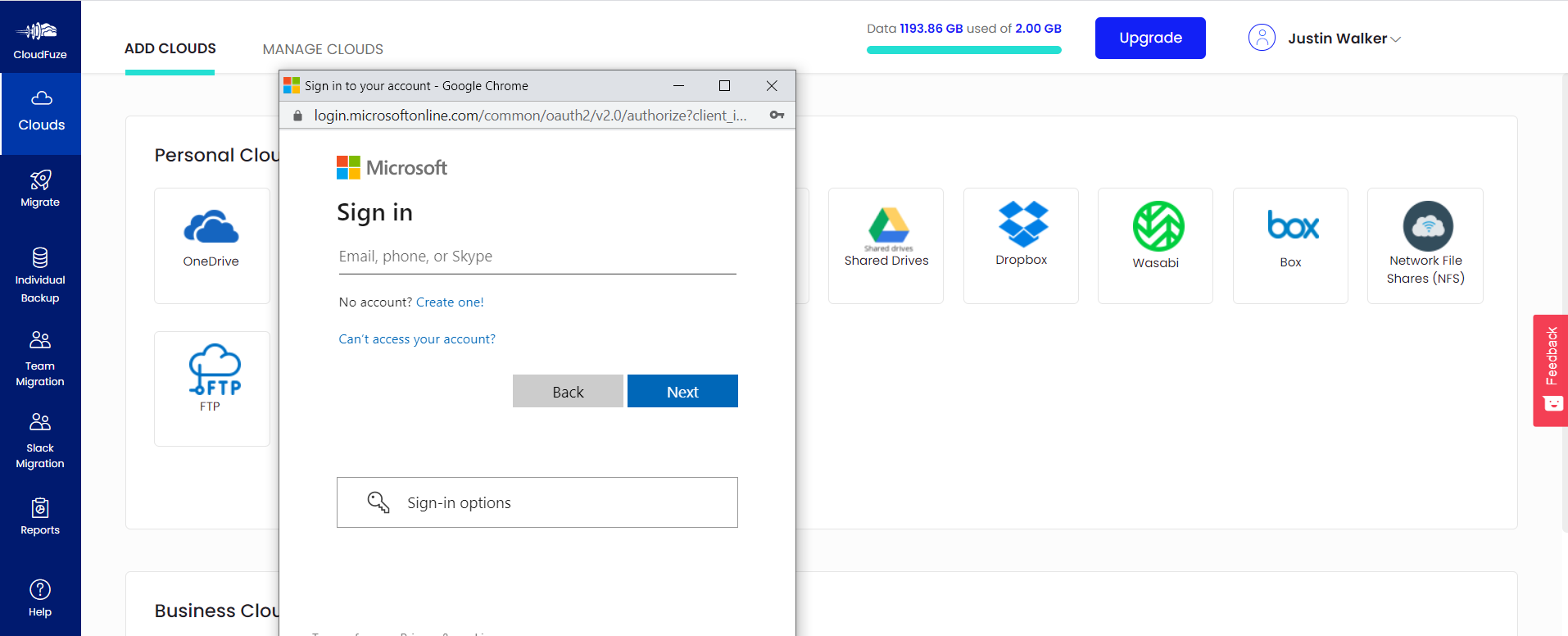The height and width of the screenshot is (636, 1568).
Task: Maximize the sign-in popup window
Action: click(724, 85)
